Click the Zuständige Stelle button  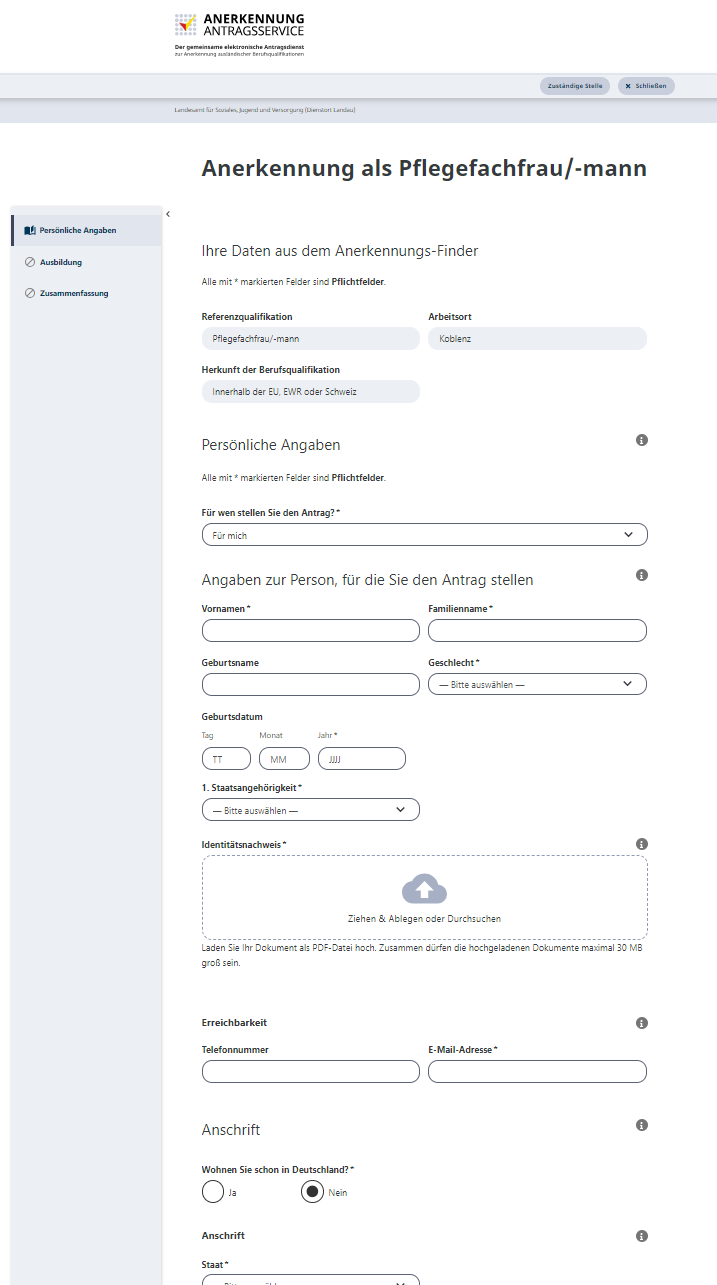(x=575, y=86)
